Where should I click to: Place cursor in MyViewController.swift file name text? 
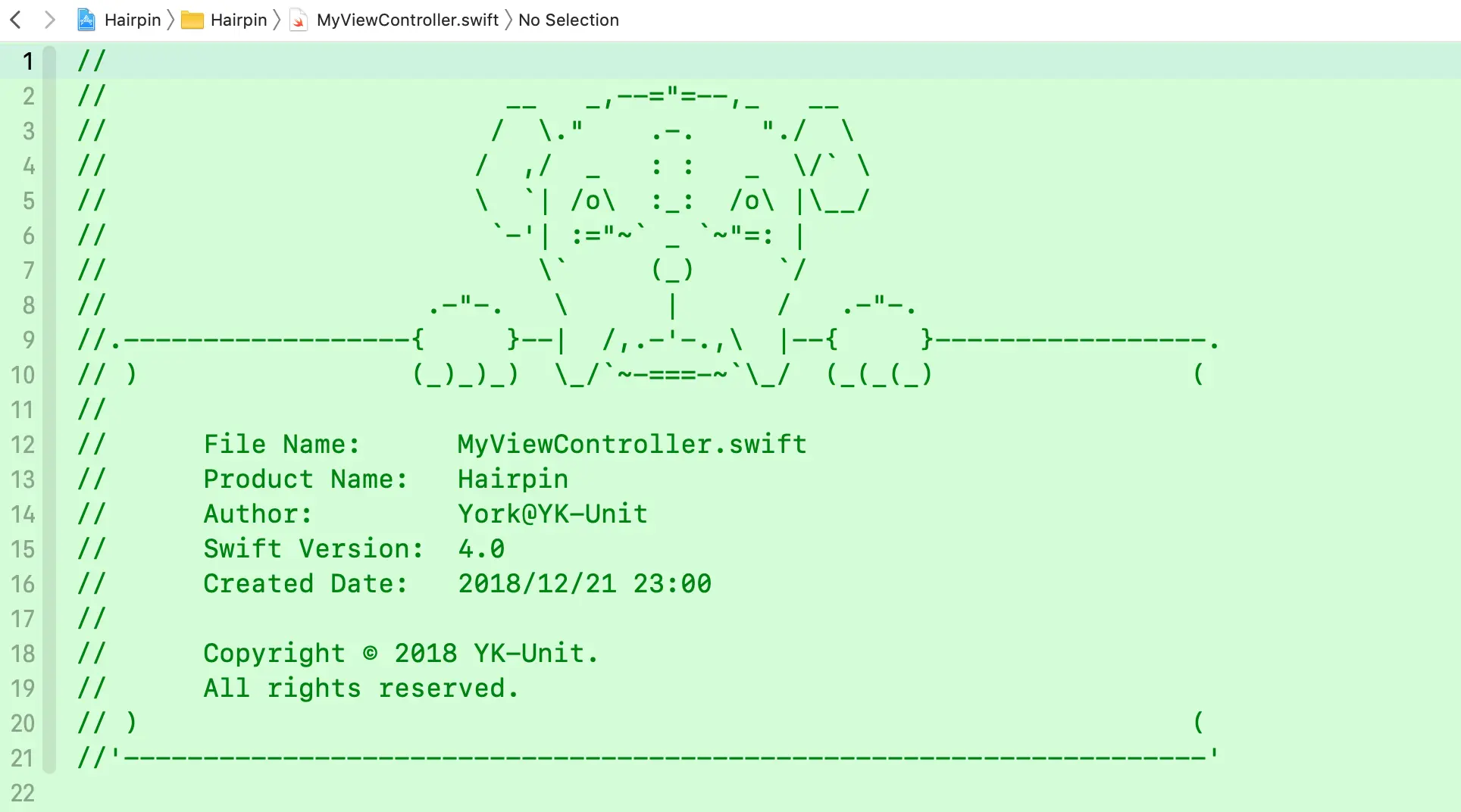(632, 444)
